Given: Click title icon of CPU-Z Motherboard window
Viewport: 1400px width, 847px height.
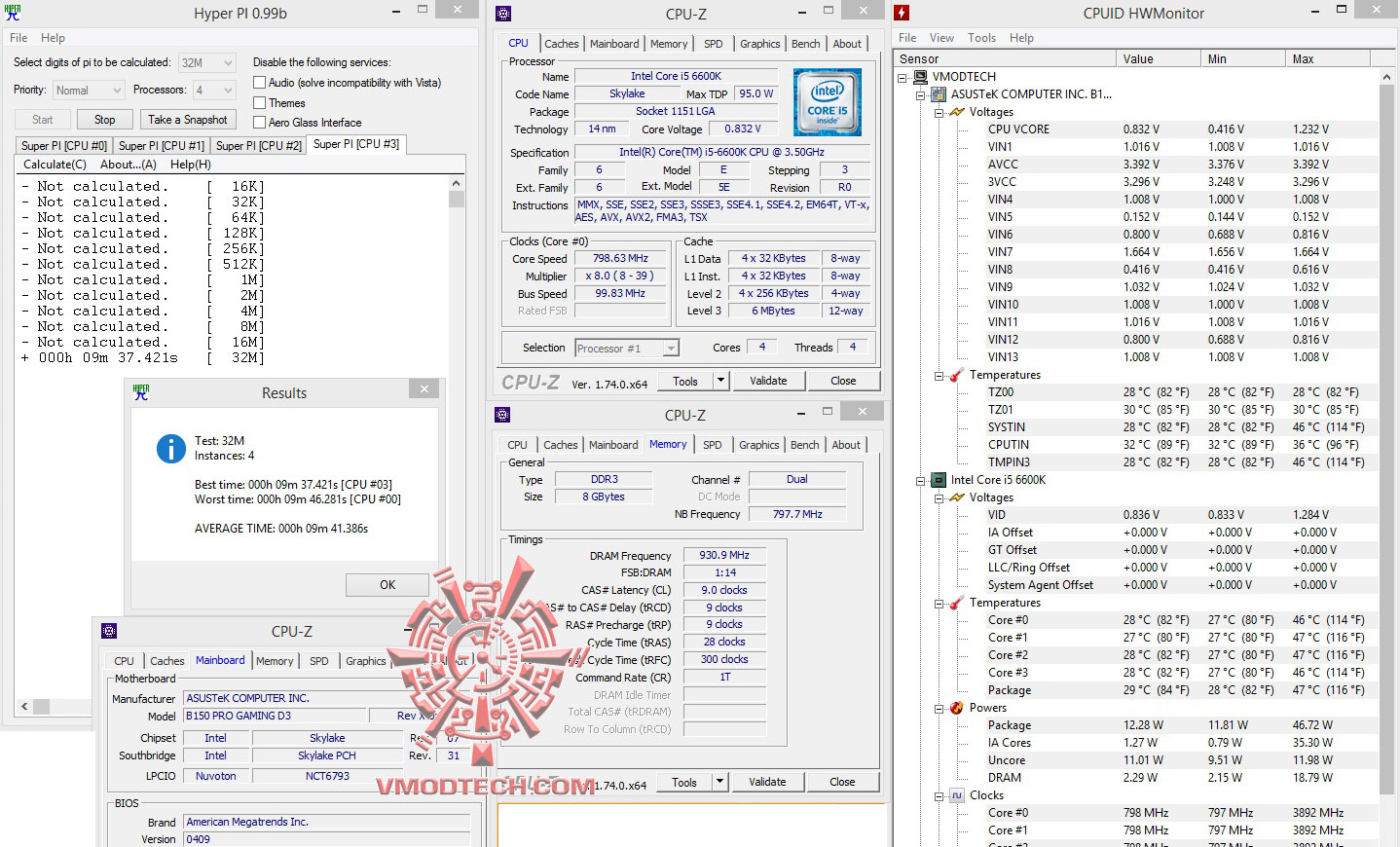Looking at the screenshot, I should [x=109, y=631].
